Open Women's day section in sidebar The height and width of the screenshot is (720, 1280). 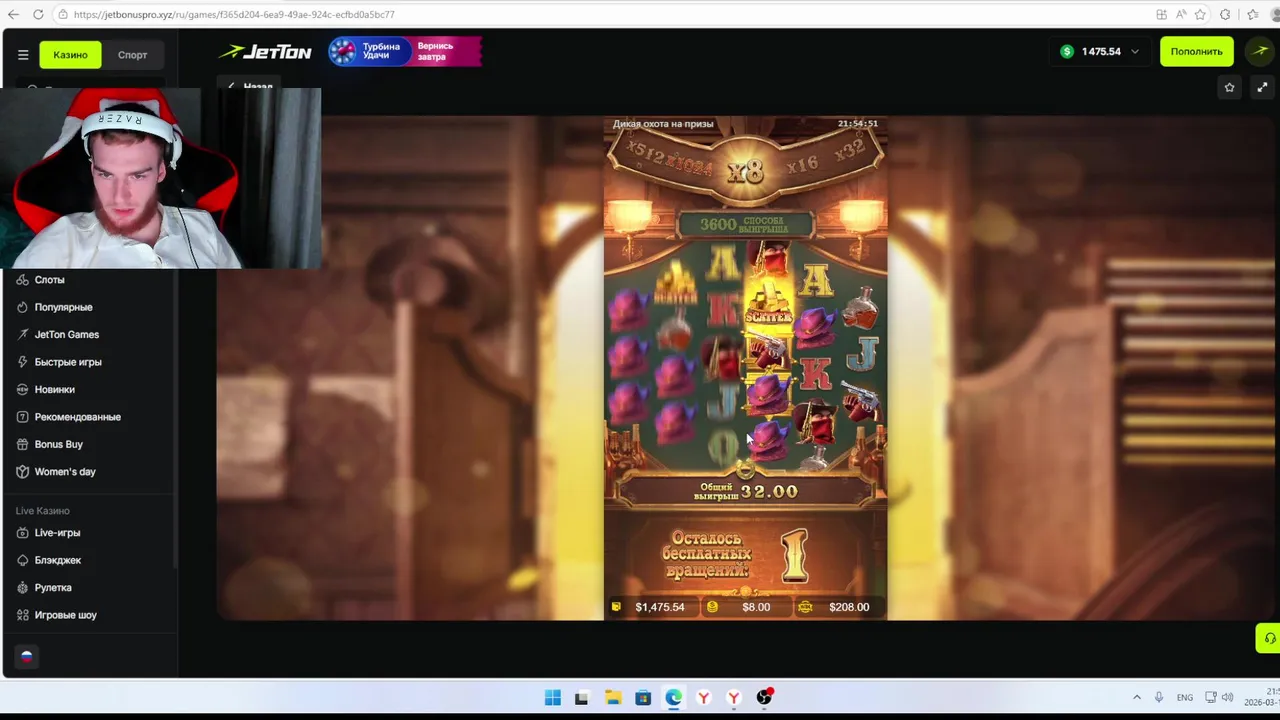tap(65, 472)
